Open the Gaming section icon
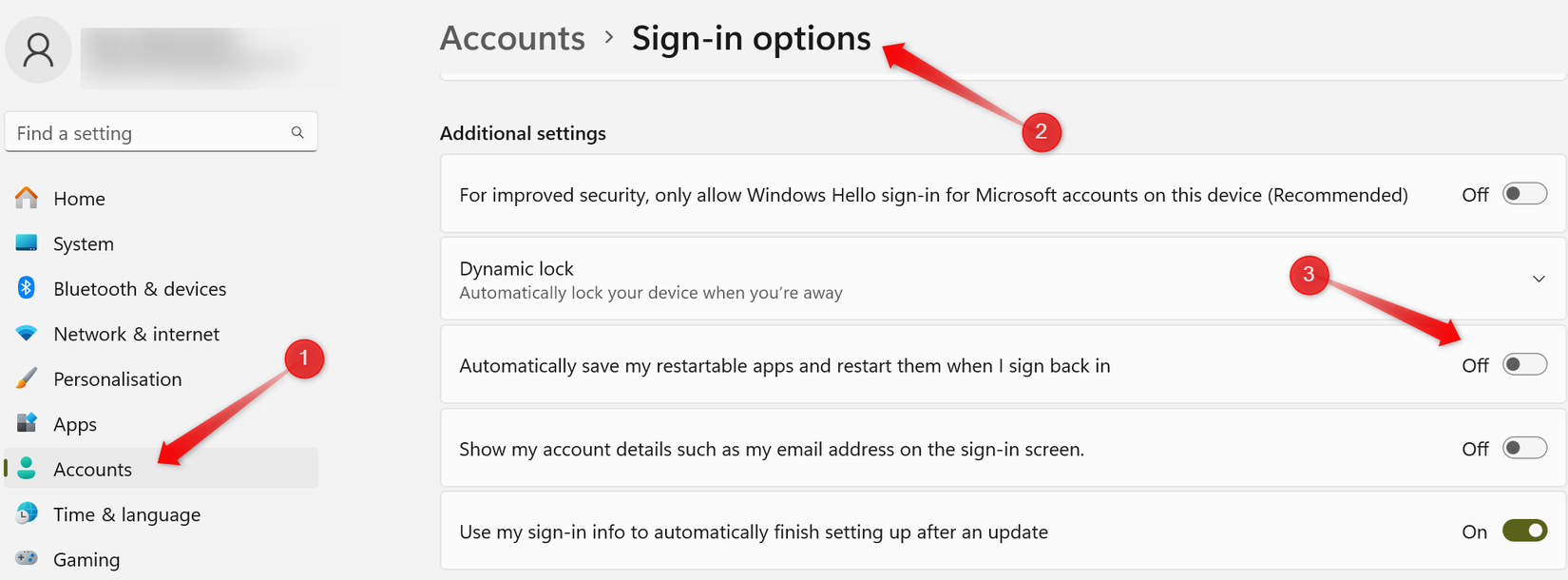This screenshot has width=1568, height=580. [x=27, y=559]
